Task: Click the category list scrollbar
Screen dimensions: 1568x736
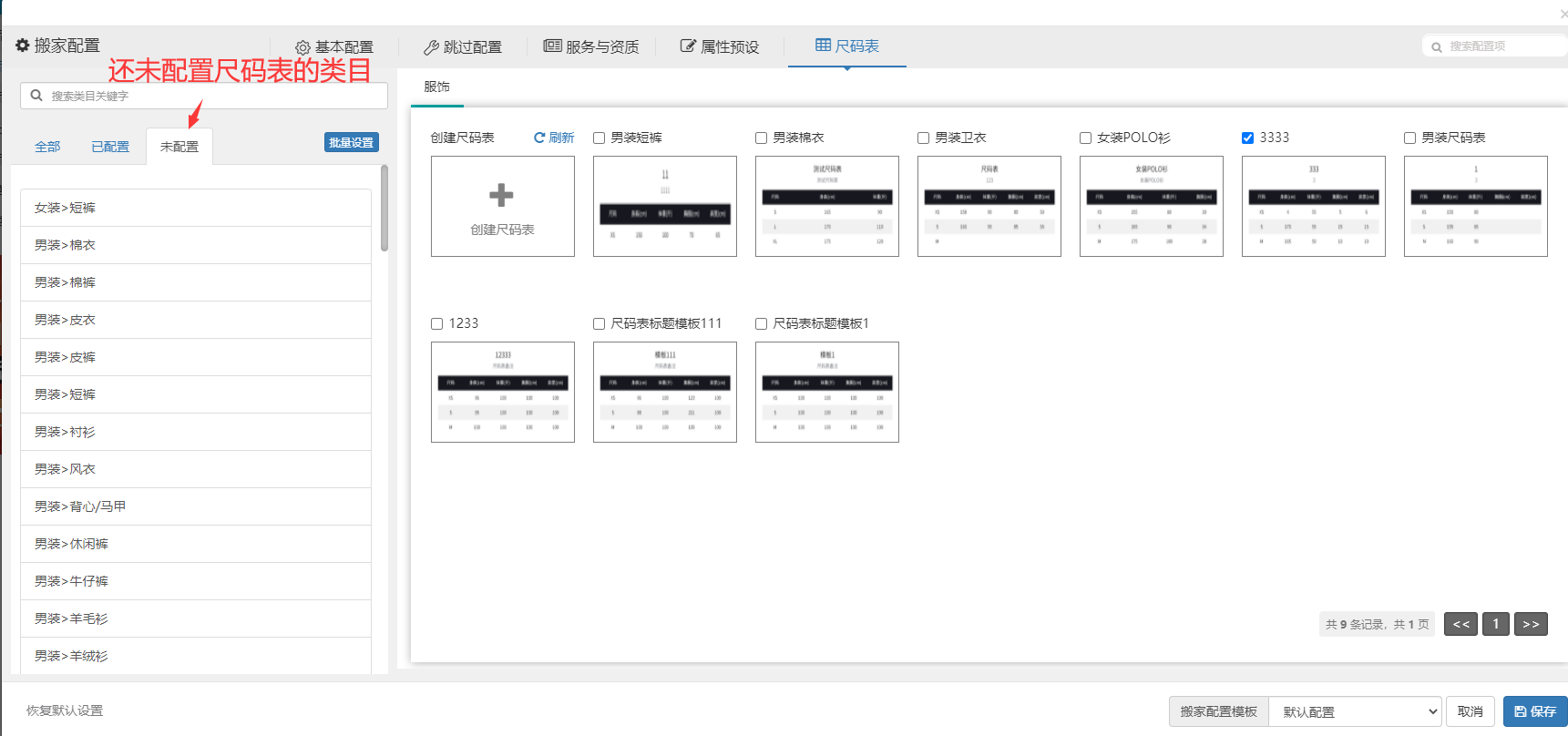Action: pos(384,208)
